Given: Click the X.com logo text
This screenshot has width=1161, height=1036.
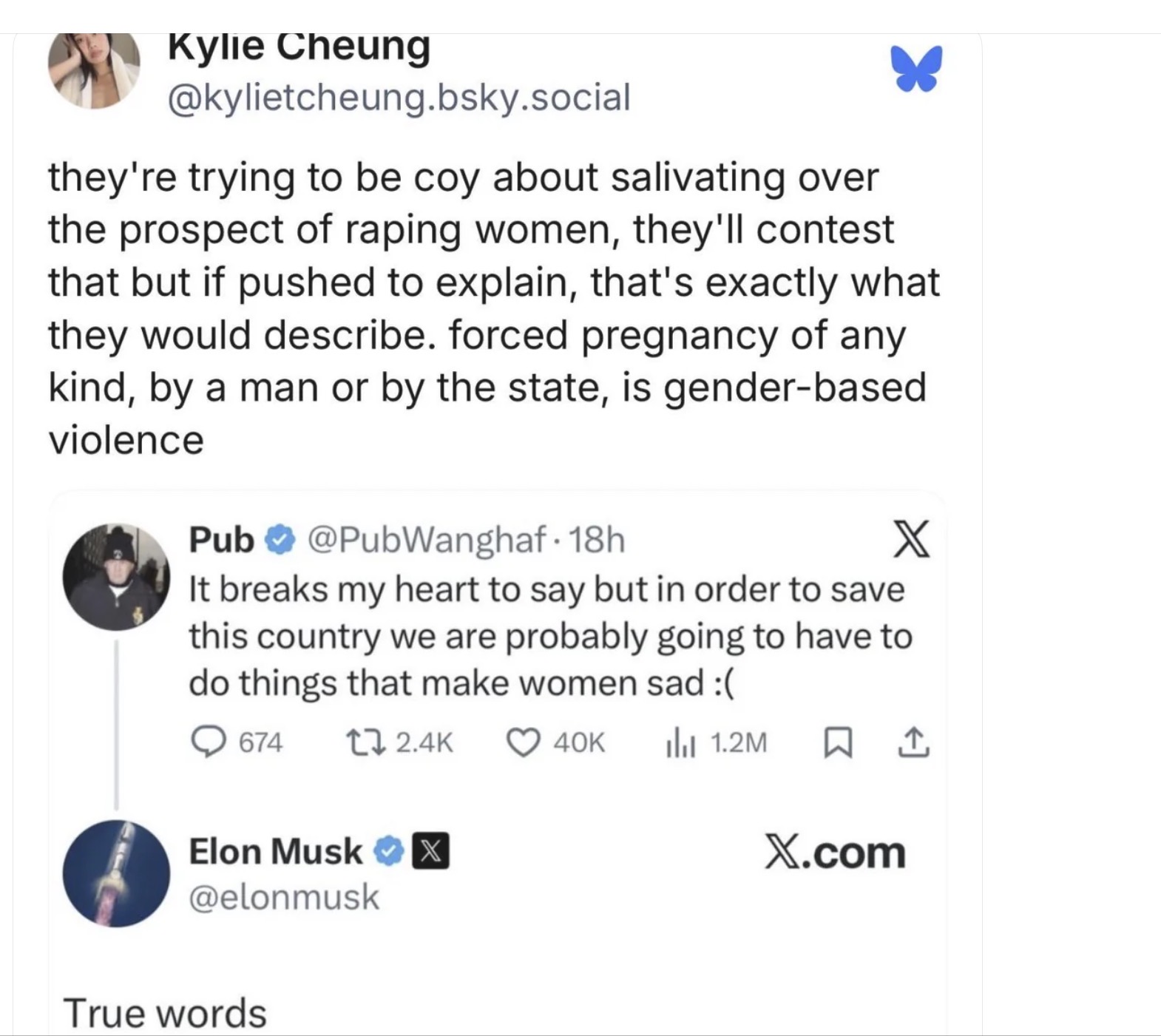Looking at the screenshot, I should tap(834, 853).
